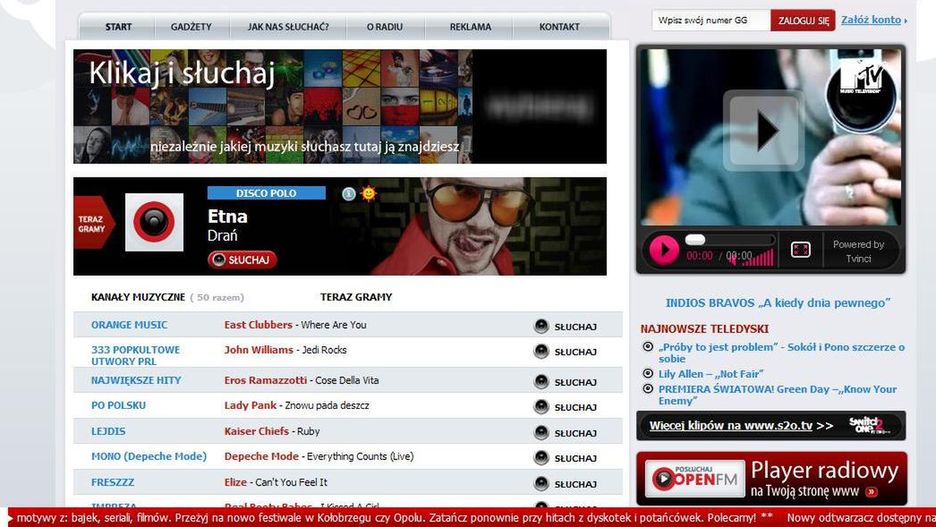Open the KONTAKT tab
936x527 pixels.
(559, 27)
